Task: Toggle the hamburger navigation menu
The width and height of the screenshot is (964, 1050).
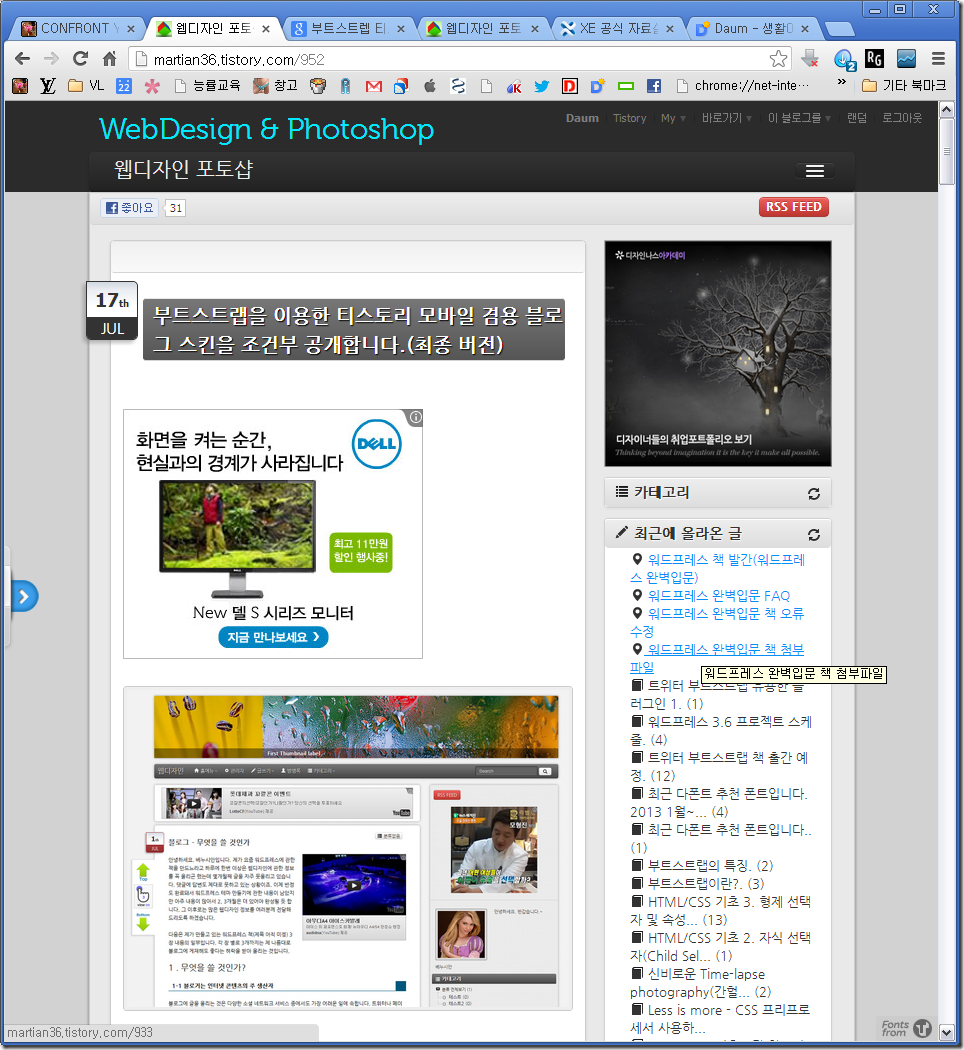Action: point(815,170)
